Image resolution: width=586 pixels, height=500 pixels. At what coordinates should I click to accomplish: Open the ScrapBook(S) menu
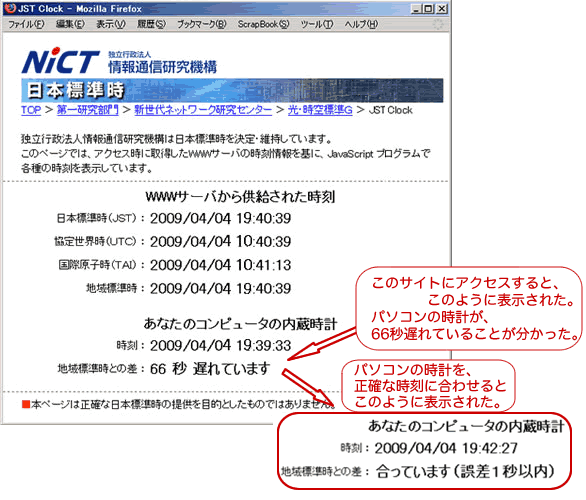tap(263, 24)
